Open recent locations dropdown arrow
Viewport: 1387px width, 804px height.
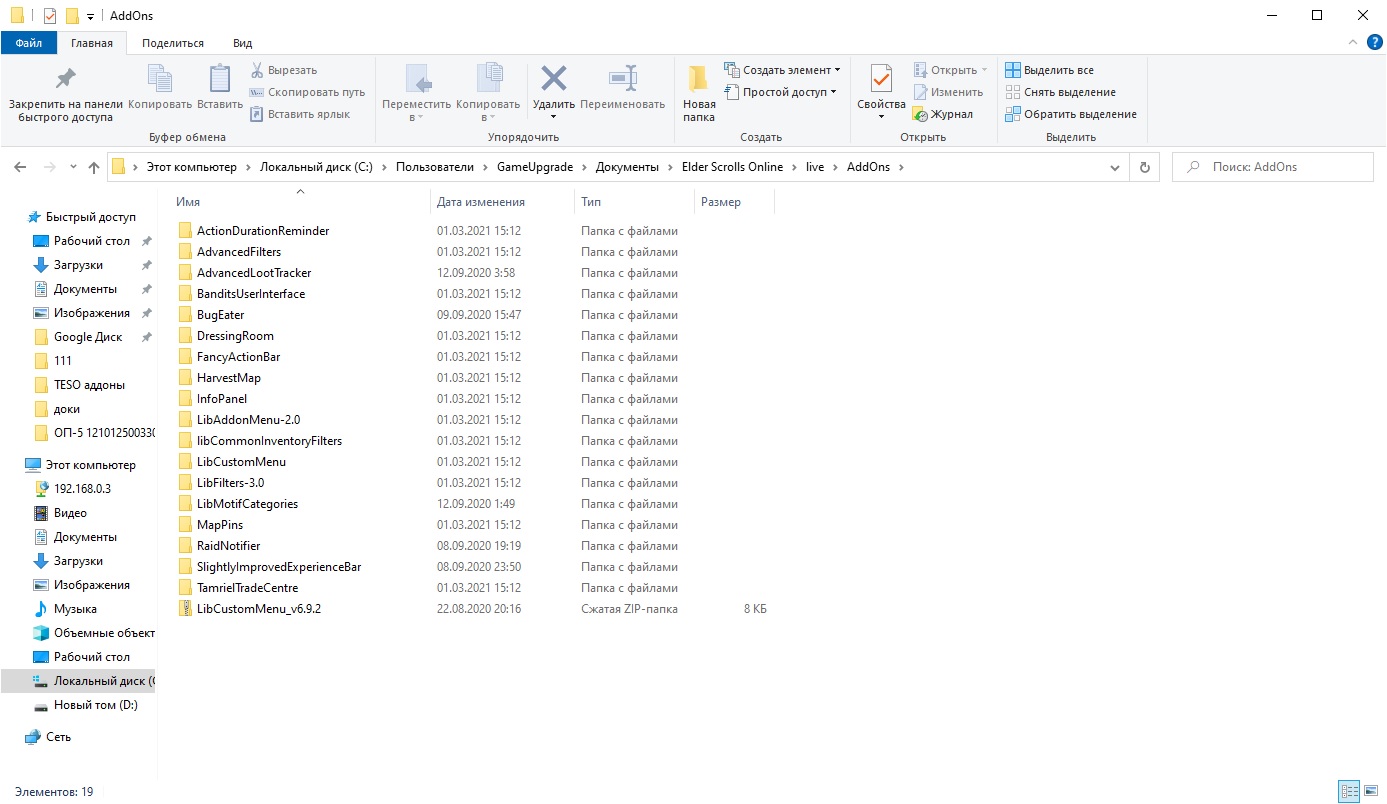[x=73, y=168]
